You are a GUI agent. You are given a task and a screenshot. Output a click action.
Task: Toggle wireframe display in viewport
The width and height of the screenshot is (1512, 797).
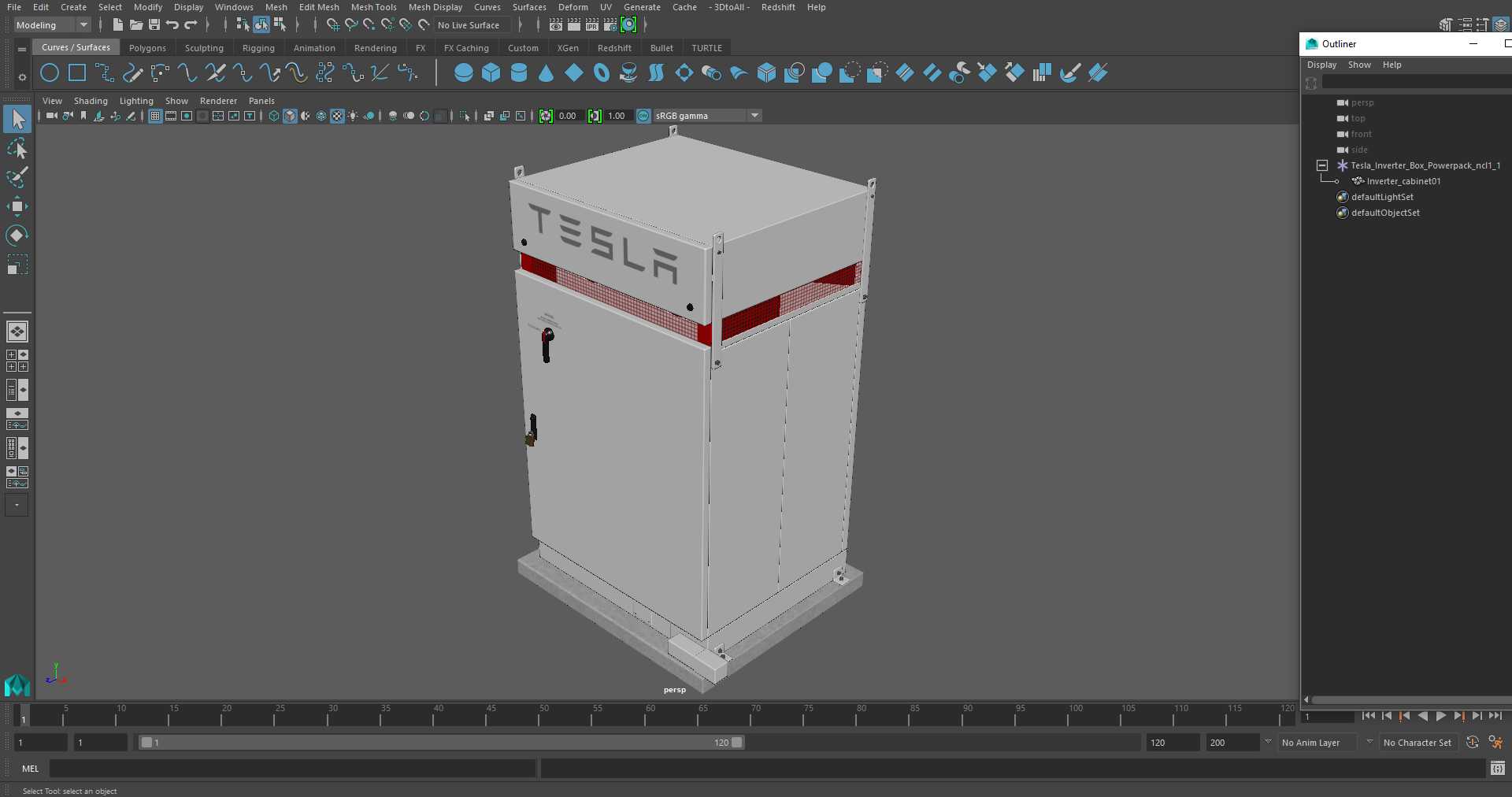click(274, 116)
